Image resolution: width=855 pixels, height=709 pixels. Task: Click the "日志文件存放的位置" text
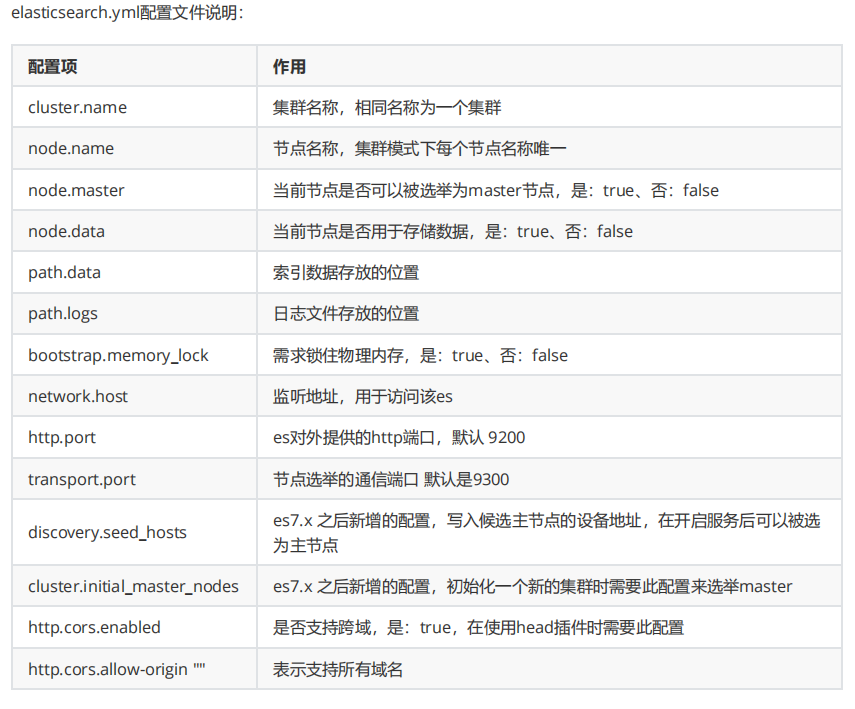click(346, 314)
